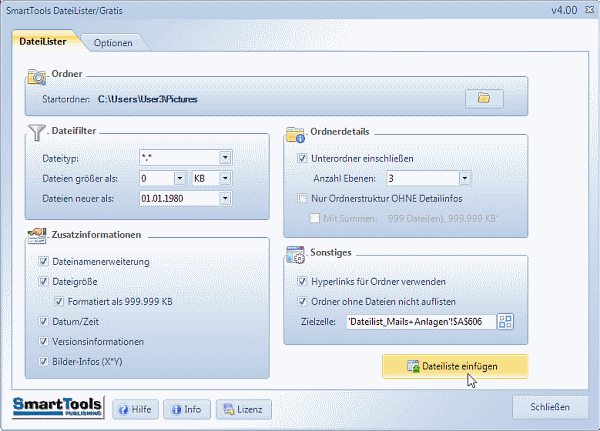The width and height of the screenshot is (600, 431).
Task: Toggle Hyperlinks für Ordner verwenden
Action: (x=302, y=281)
